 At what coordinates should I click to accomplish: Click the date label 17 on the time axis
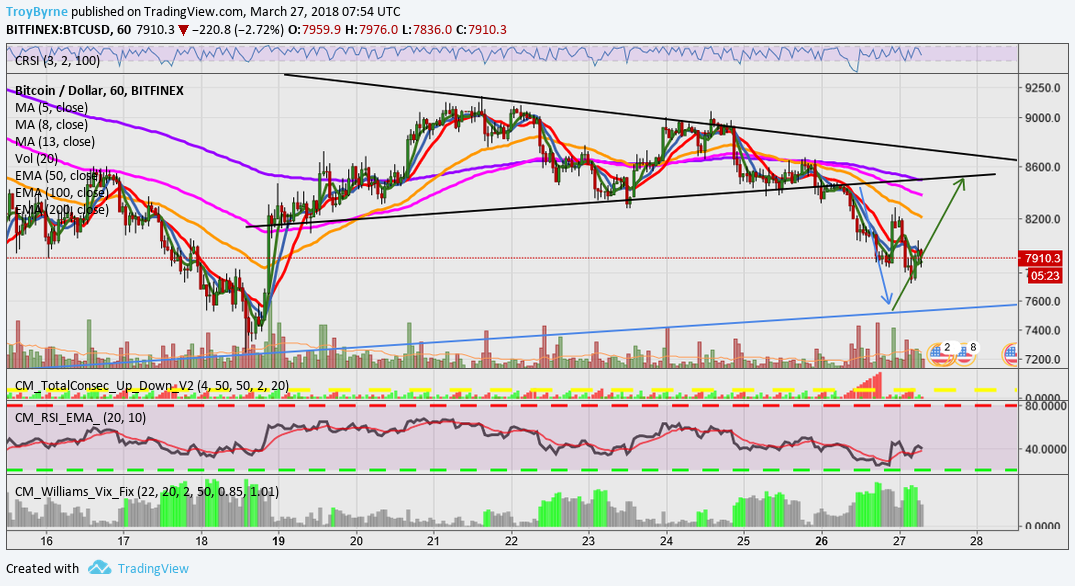[x=123, y=540]
